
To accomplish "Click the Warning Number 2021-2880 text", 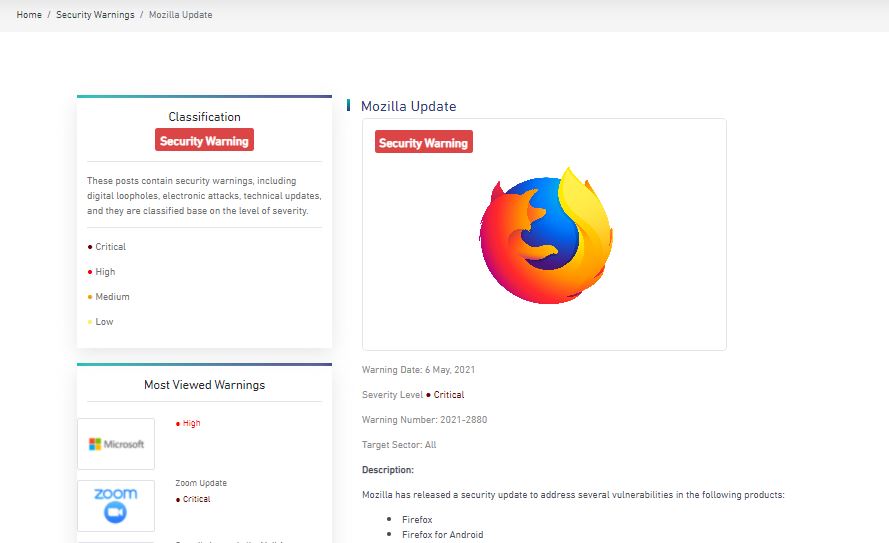I will pos(424,420).
